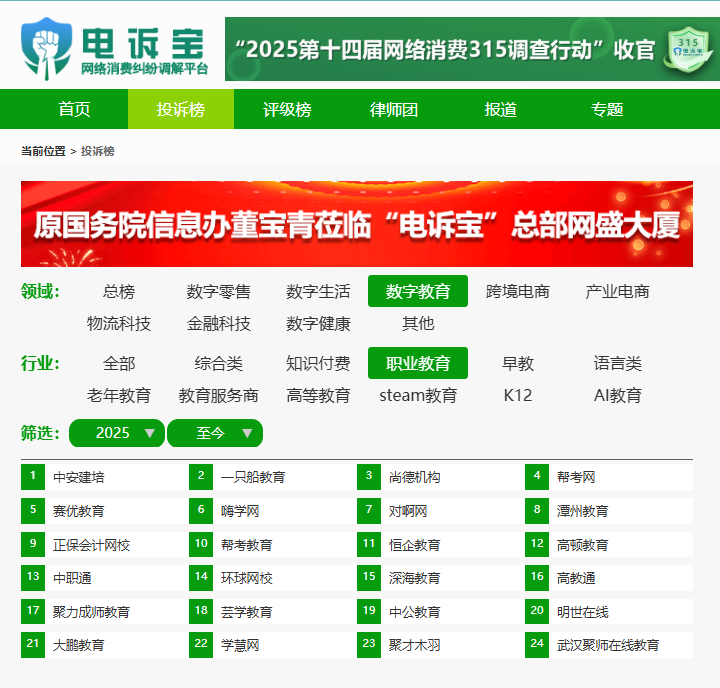720x688 pixels.
Task: Open the 2025 year dropdown
Action: tap(117, 433)
